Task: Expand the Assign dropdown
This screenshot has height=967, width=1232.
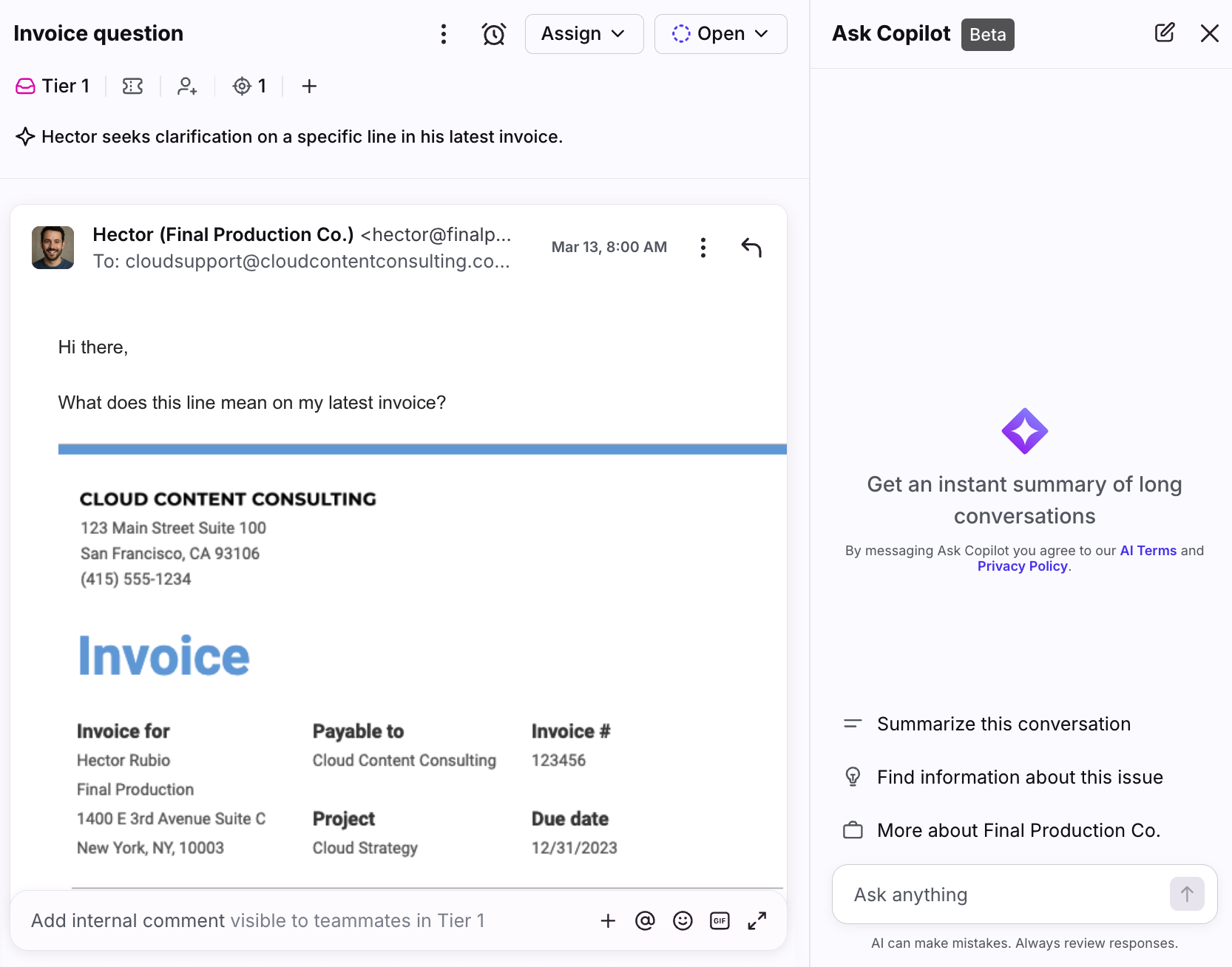Action: click(583, 34)
